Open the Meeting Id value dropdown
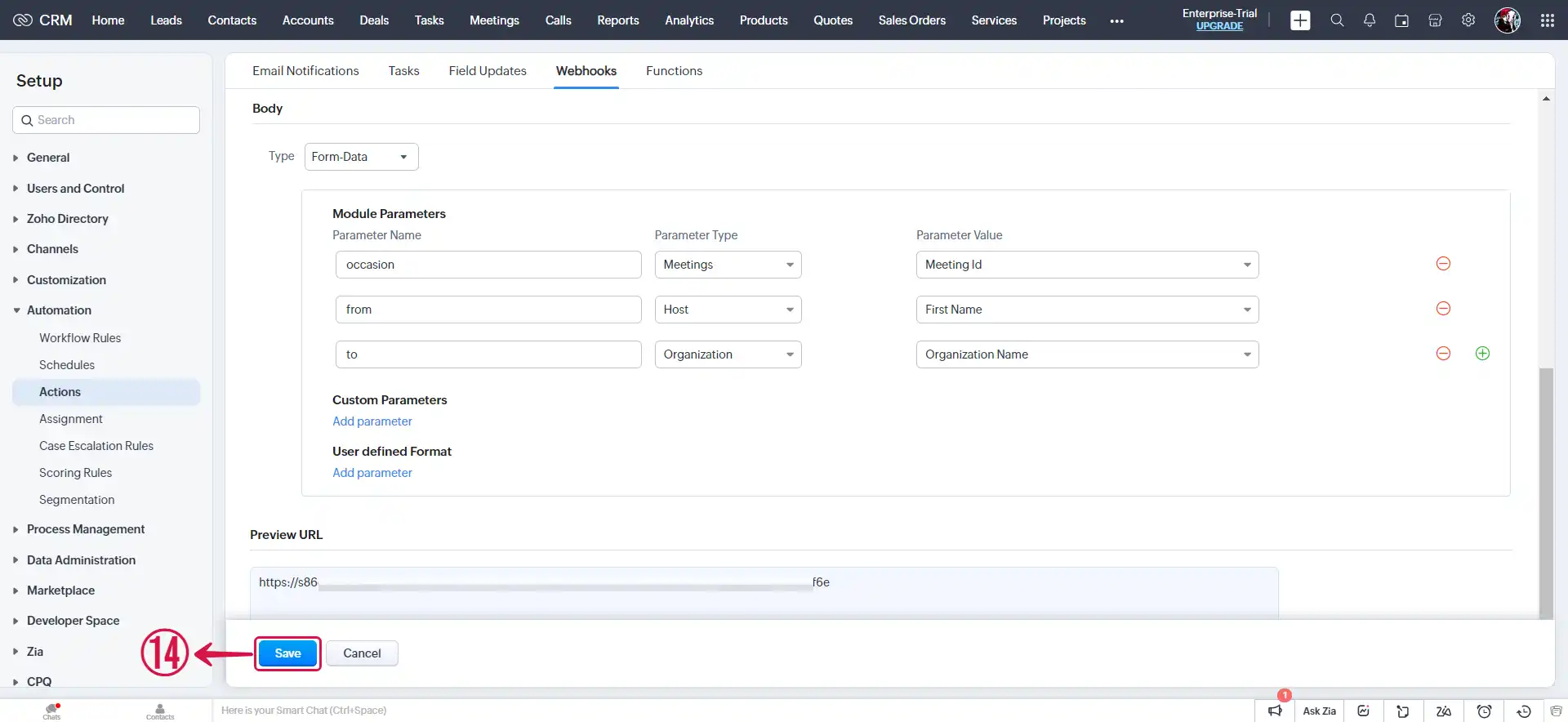This screenshot has height=722, width=1568. click(x=1087, y=265)
